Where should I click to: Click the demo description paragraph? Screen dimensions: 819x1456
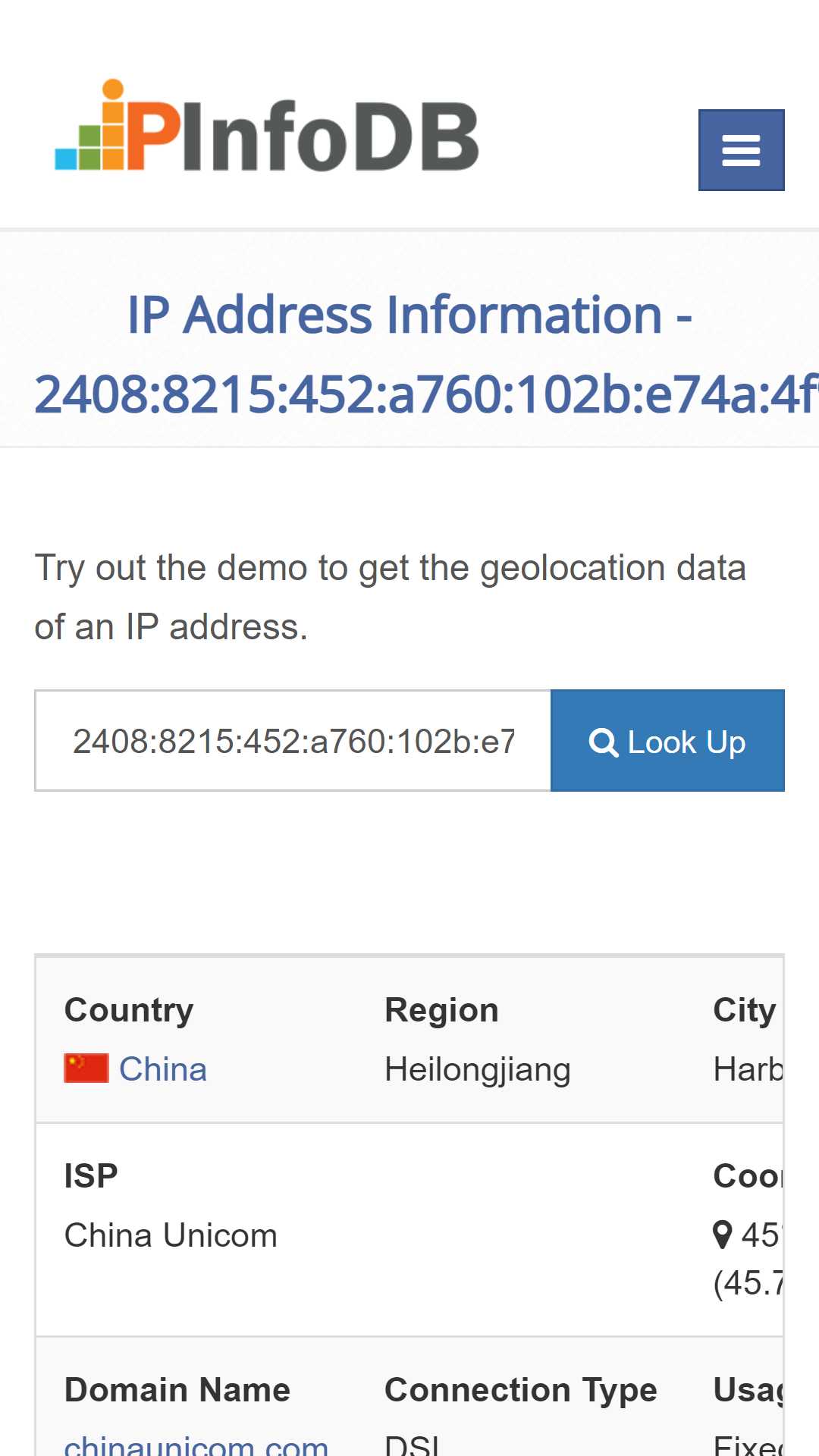(391, 598)
